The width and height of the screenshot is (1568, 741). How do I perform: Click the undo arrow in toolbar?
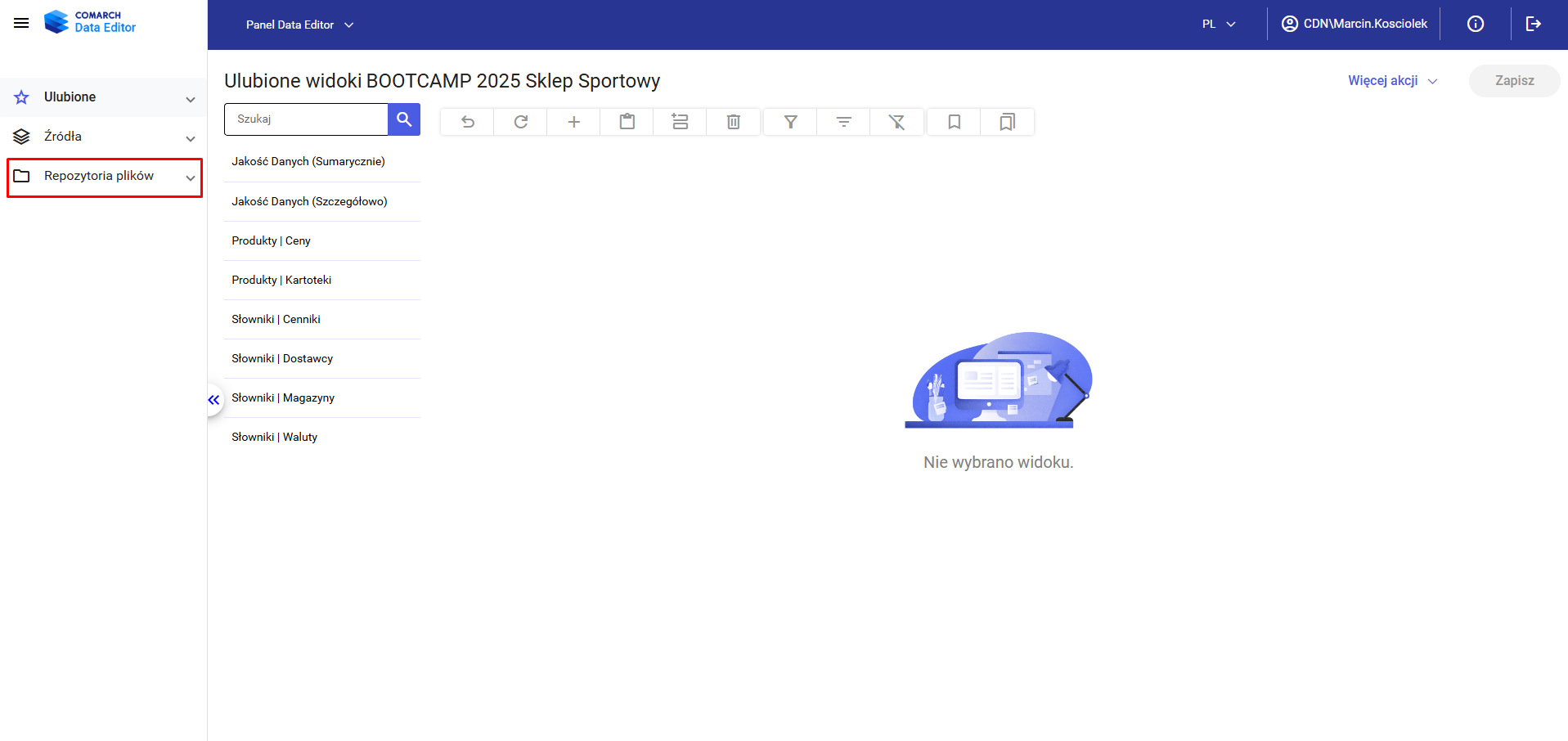click(x=468, y=122)
